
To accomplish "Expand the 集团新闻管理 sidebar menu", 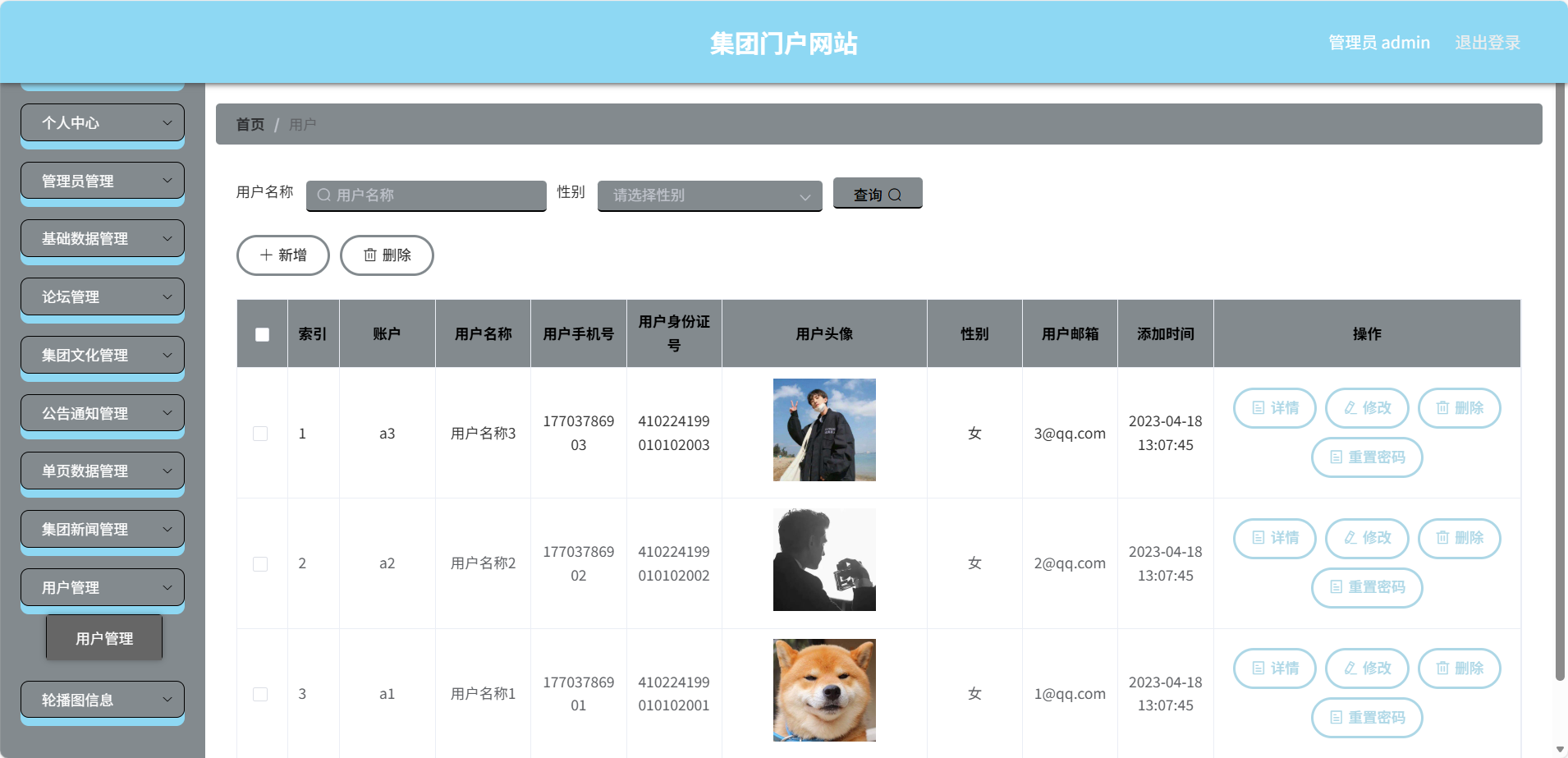I will click(103, 529).
